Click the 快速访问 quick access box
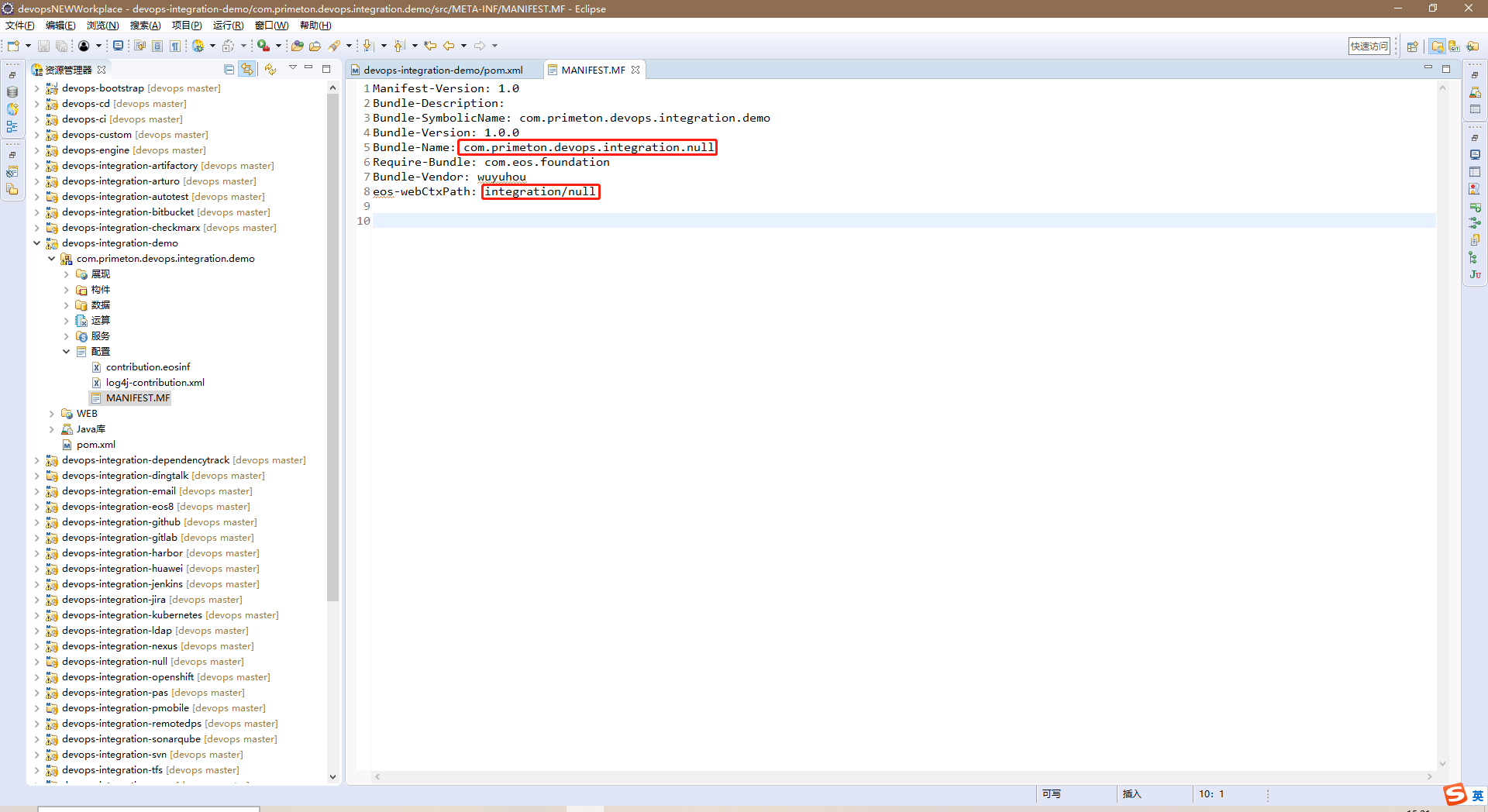 click(x=1369, y=46)
